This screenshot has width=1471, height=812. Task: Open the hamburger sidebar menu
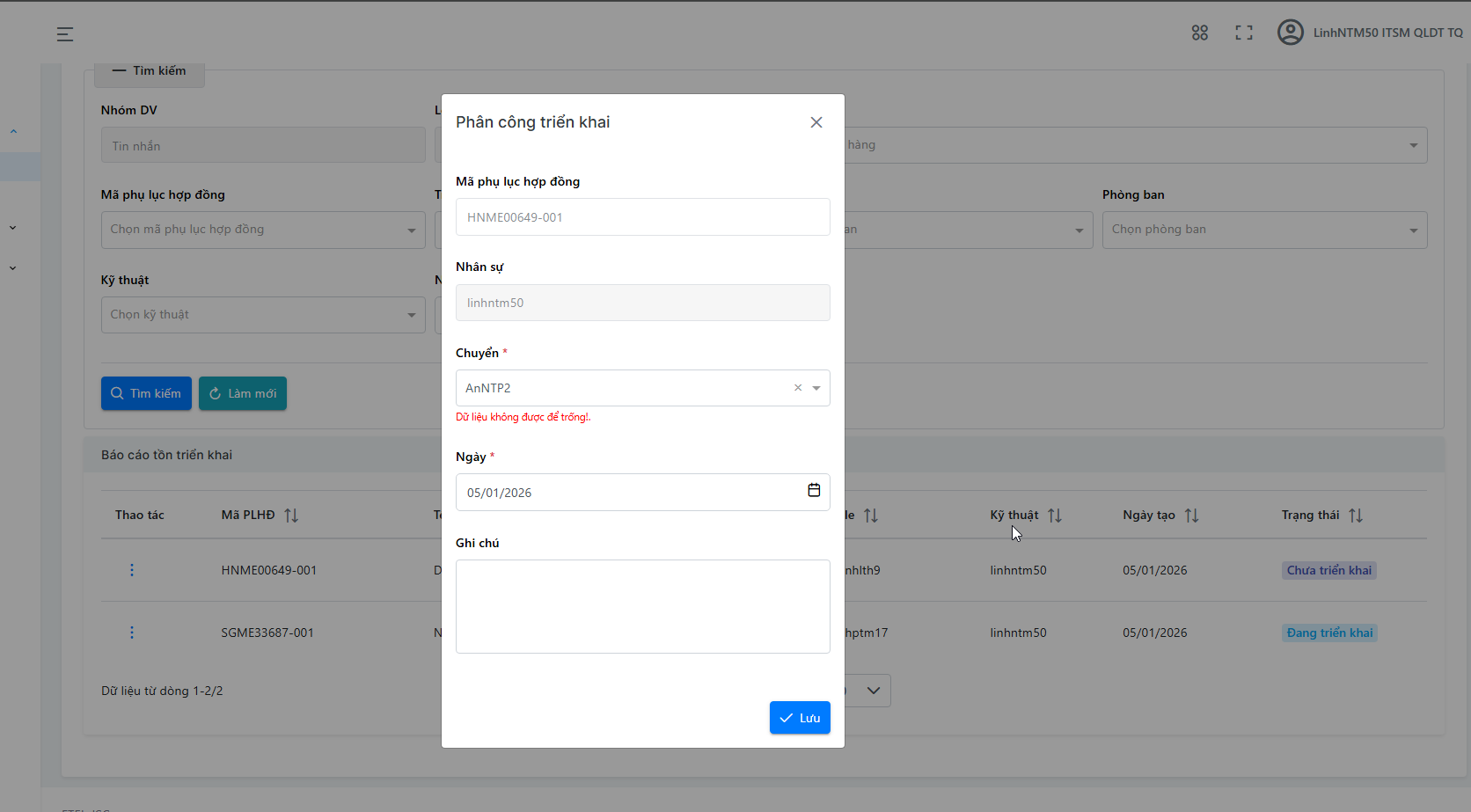pyautogui.click(x=65, y=34)
